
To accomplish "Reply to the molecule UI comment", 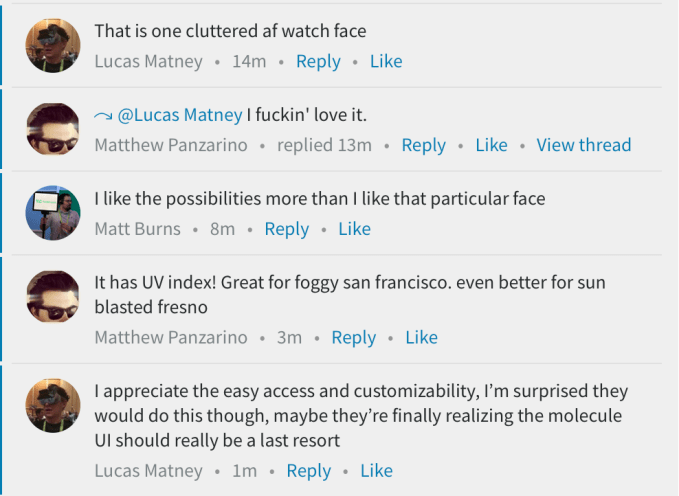I will pyautogui.click(x=308, y=471).
